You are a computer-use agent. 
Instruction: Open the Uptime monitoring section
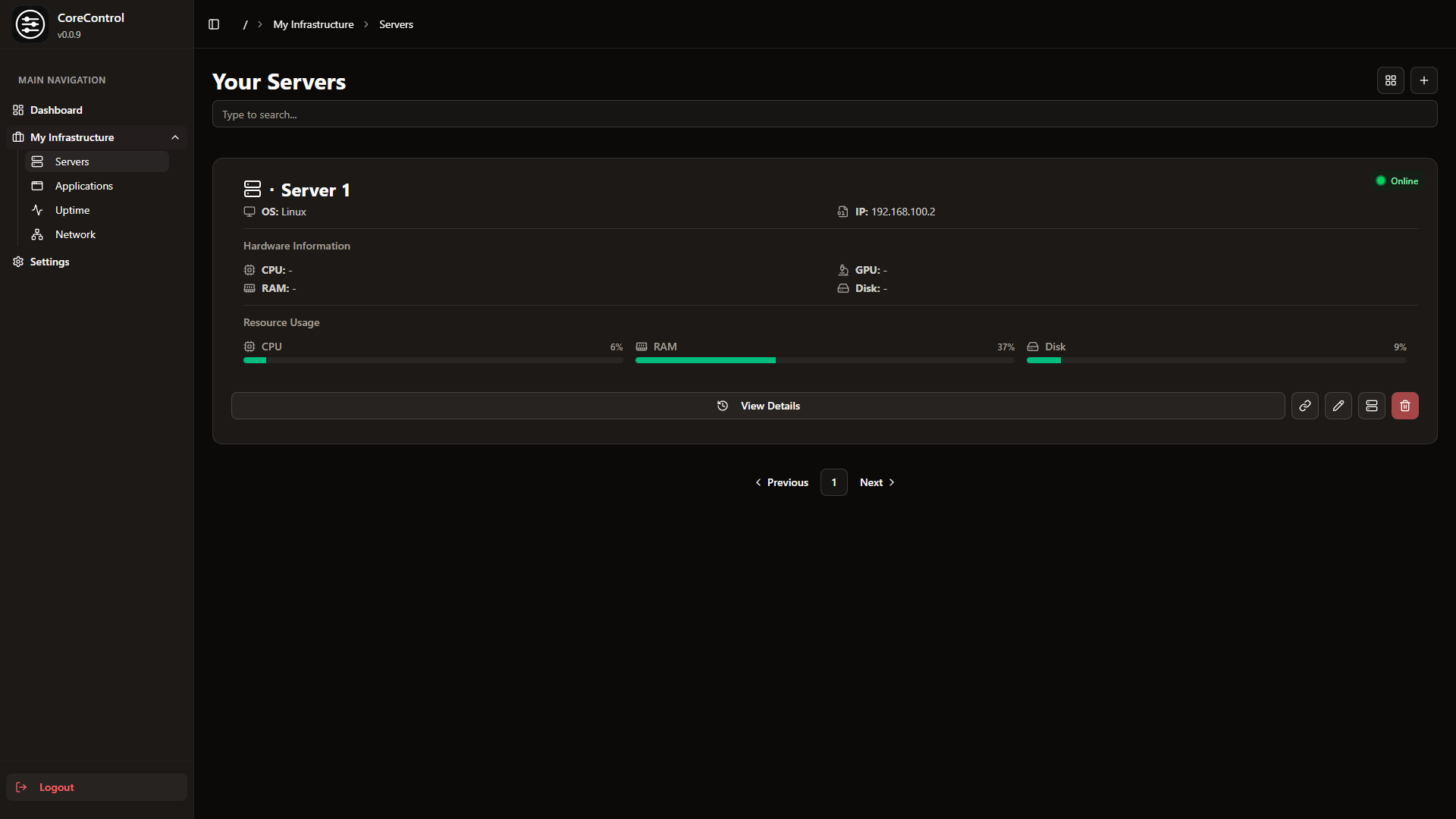(72, 210)
